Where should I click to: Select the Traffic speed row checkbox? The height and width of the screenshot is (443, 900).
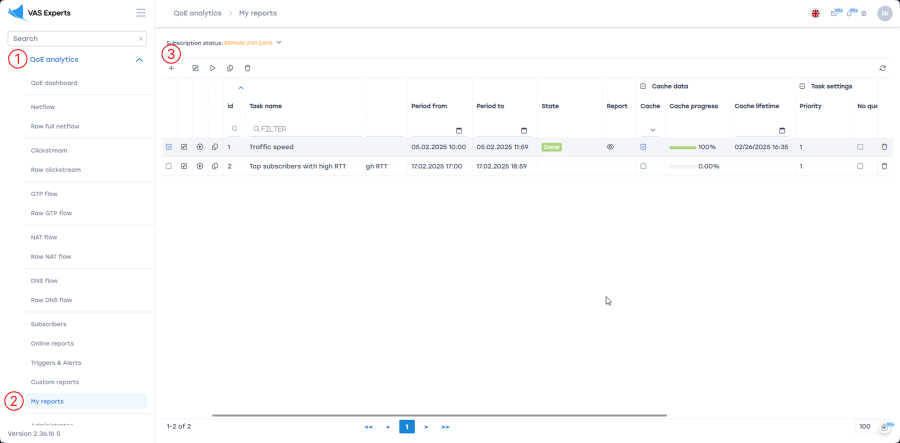tap(169, 147)
